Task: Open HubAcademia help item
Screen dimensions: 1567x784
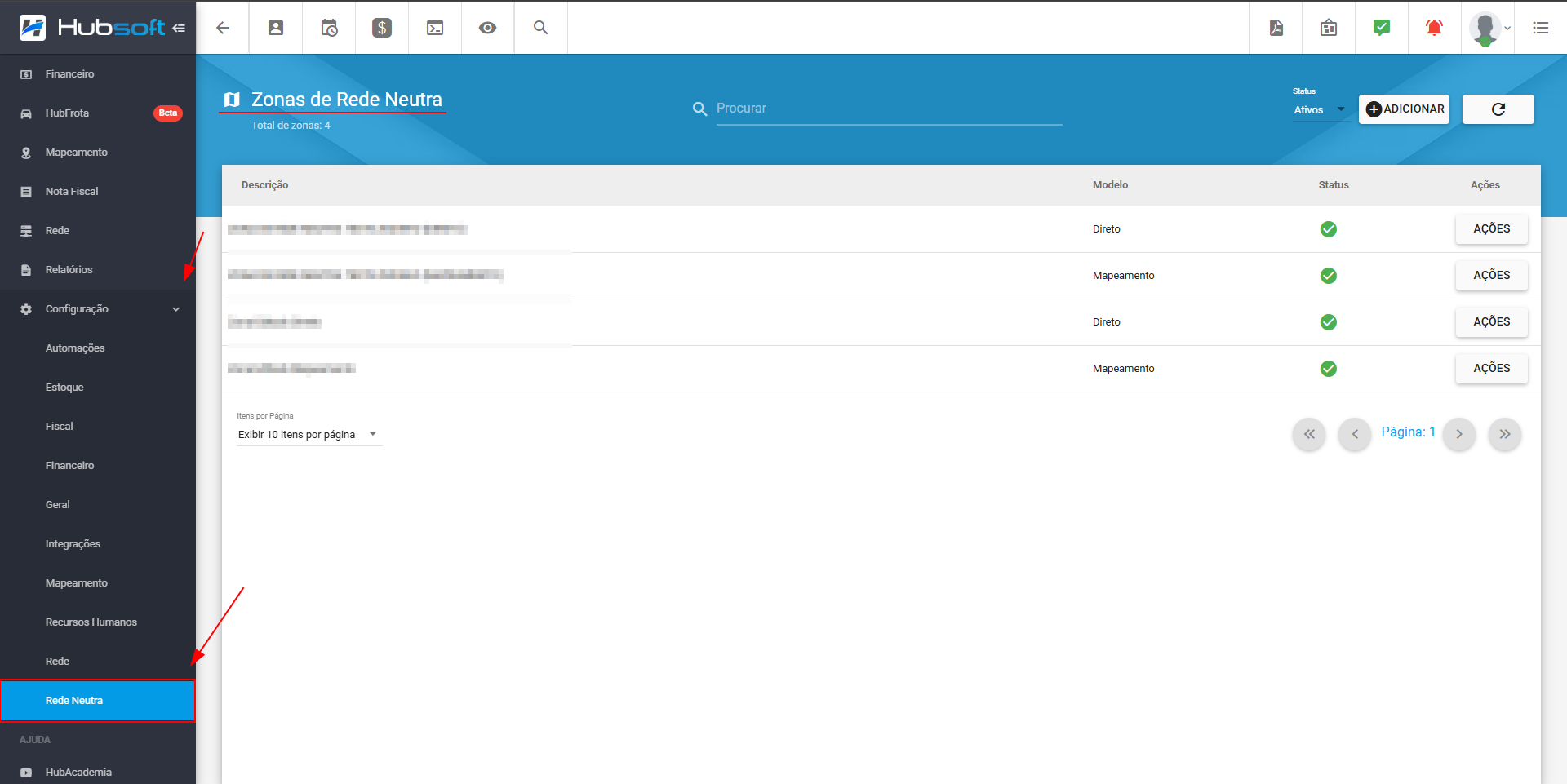Action: click(98, 773)
